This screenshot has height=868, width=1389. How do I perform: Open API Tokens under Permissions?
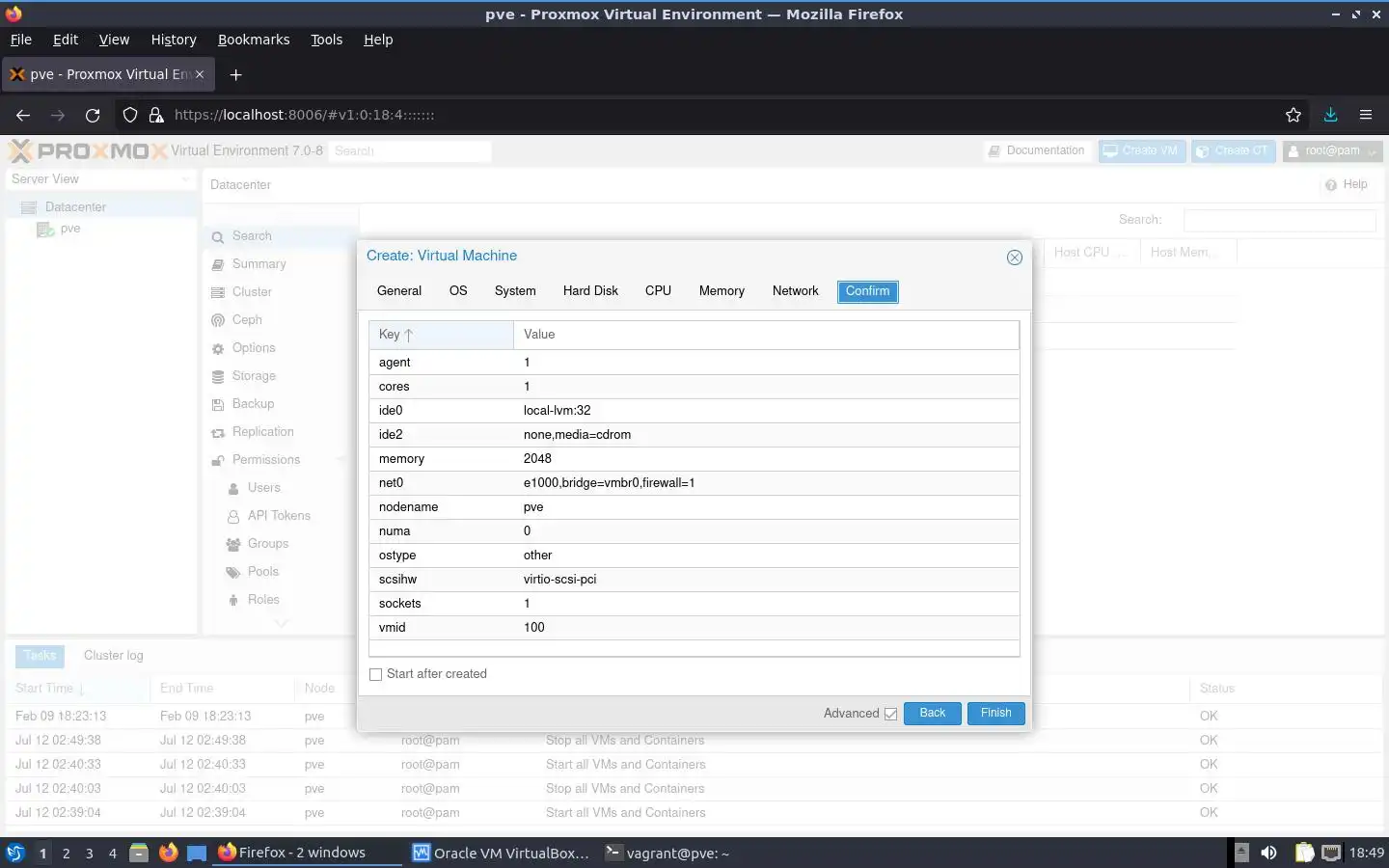[280, 516]
